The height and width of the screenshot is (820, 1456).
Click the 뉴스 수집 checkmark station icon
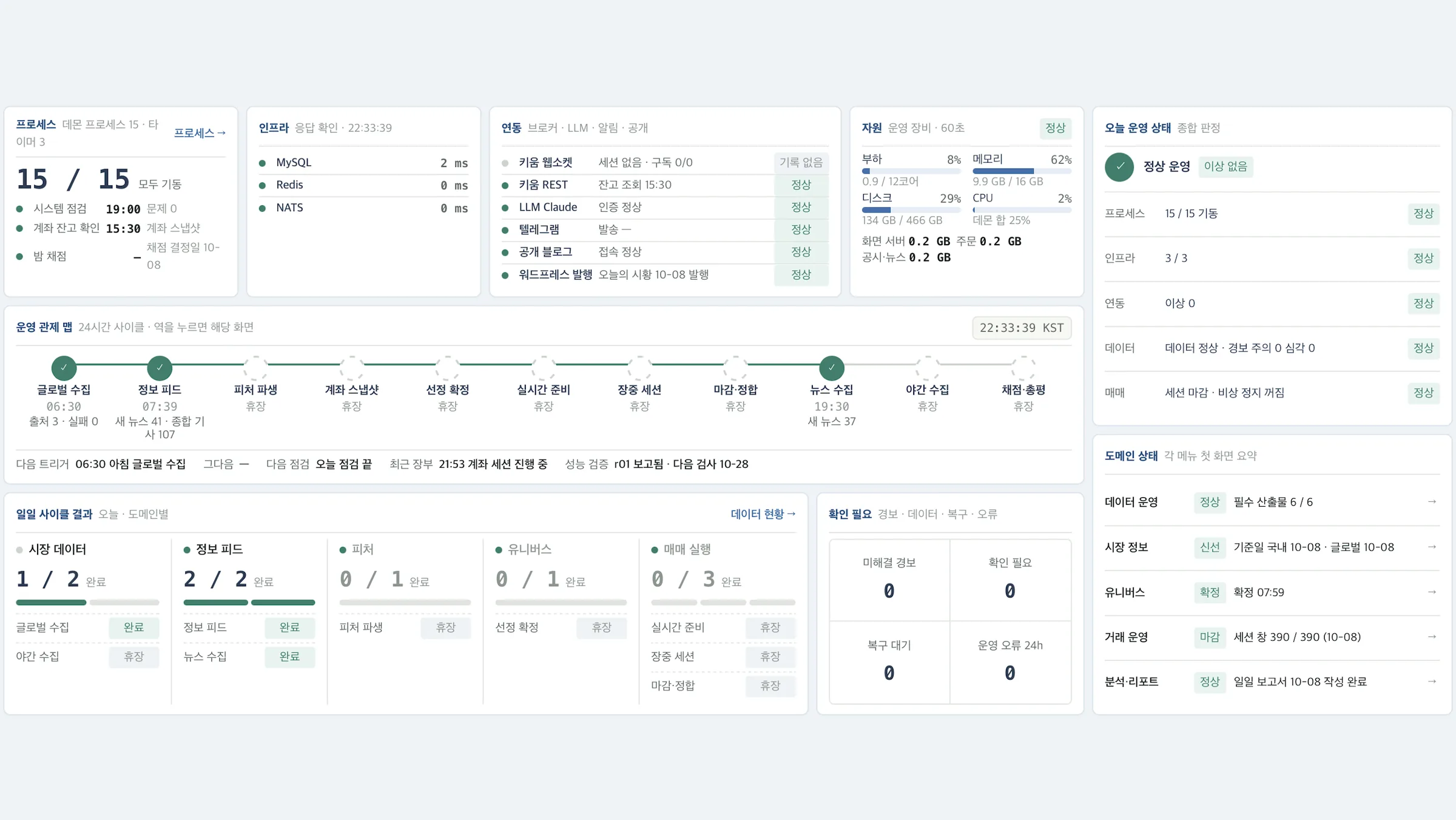coord(832,367)
